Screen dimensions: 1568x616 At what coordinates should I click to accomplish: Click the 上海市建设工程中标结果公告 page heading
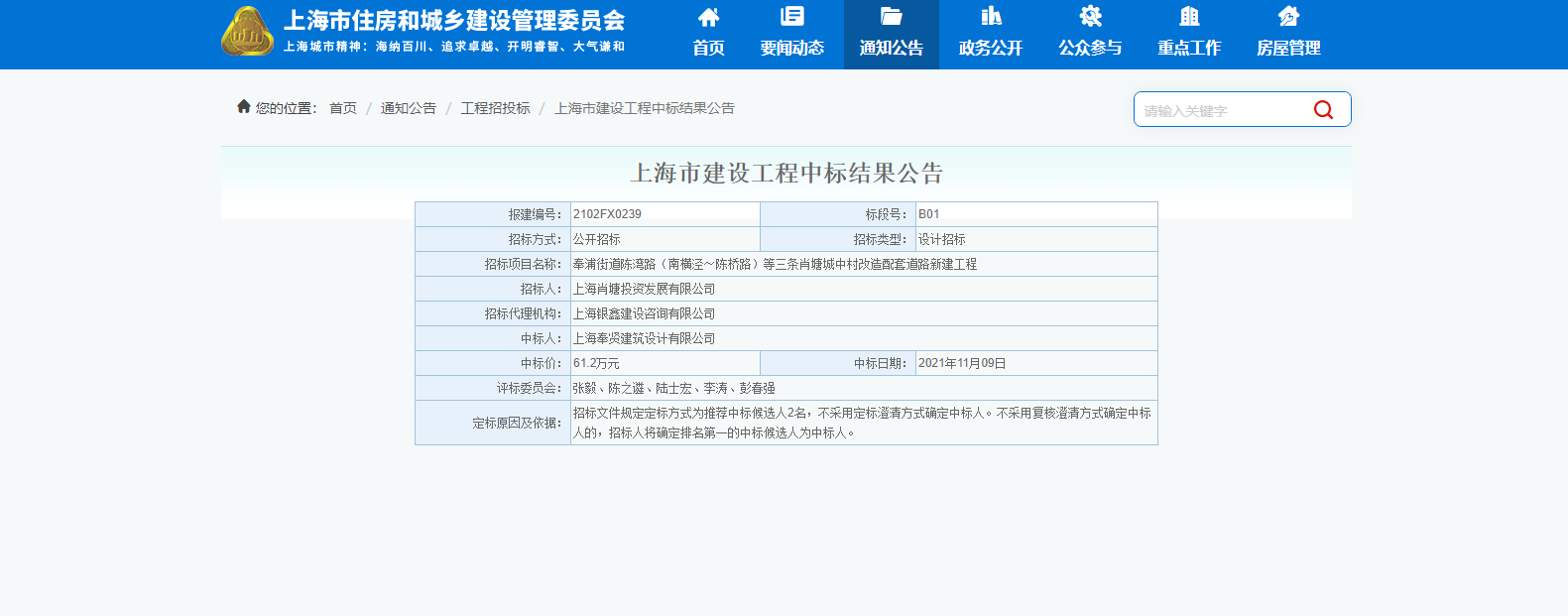[x=786, y=174]
